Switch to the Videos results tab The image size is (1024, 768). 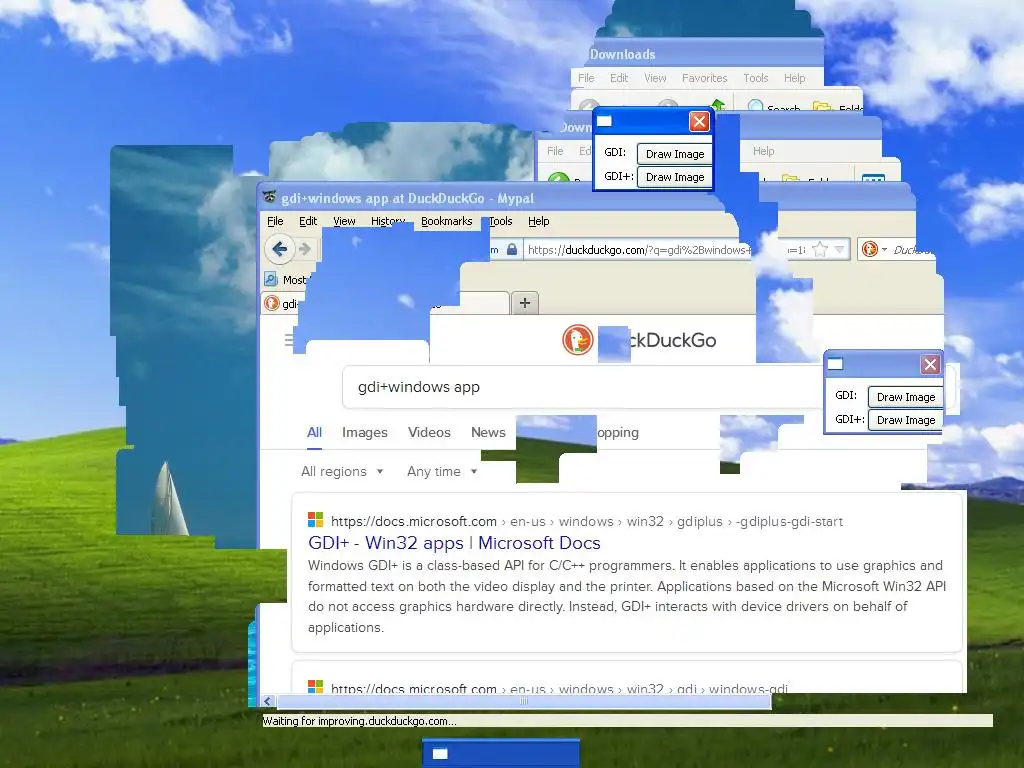429,432
